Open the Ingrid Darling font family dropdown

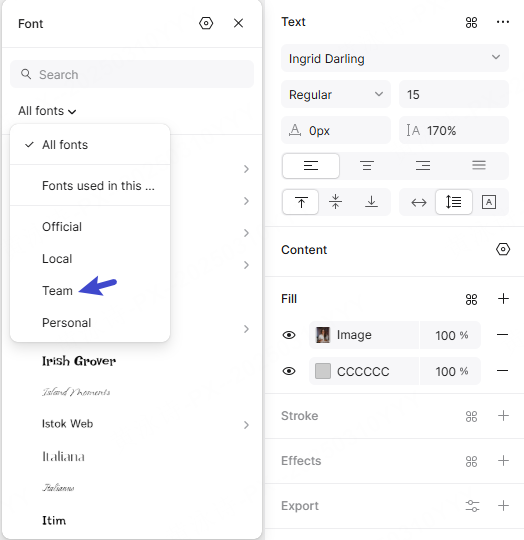coord(395,58)
